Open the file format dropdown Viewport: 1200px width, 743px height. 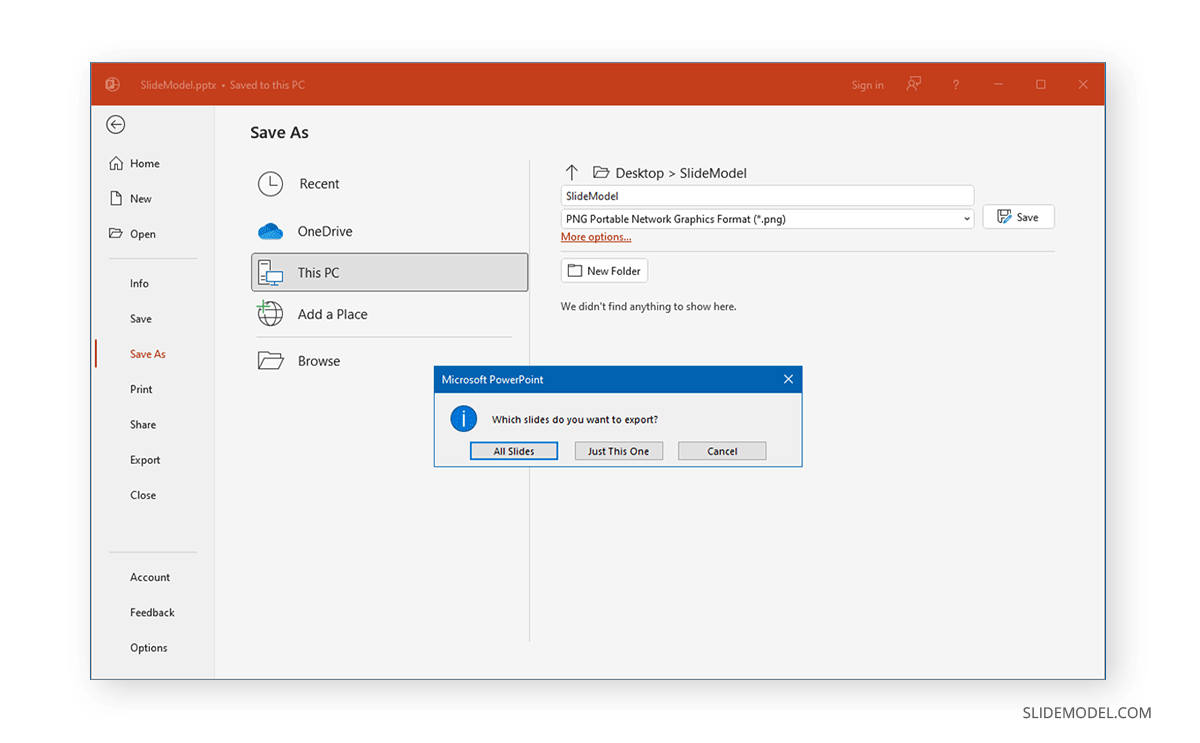[966, 217]
